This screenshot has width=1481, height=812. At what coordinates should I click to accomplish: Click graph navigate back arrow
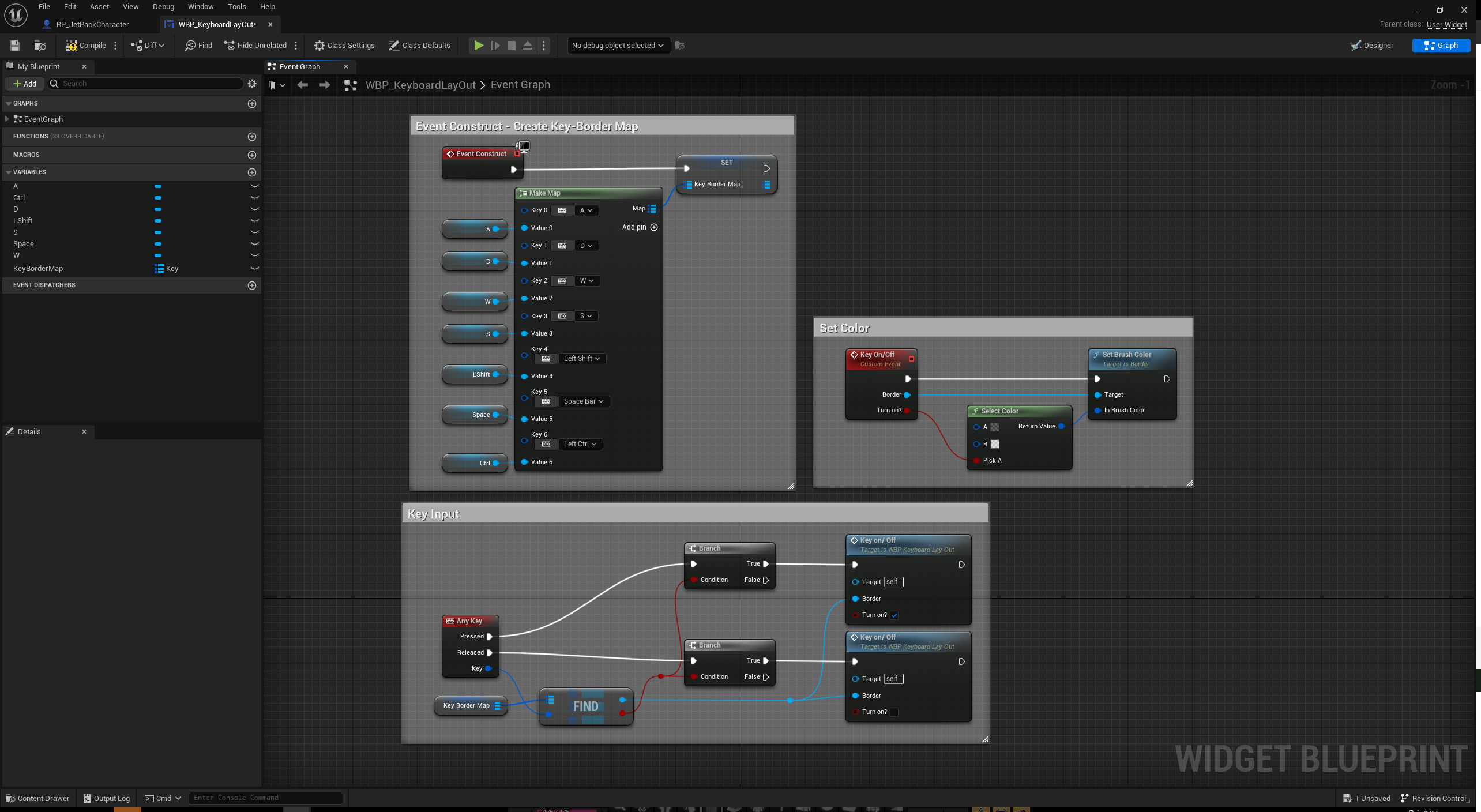tap(302, 85)
